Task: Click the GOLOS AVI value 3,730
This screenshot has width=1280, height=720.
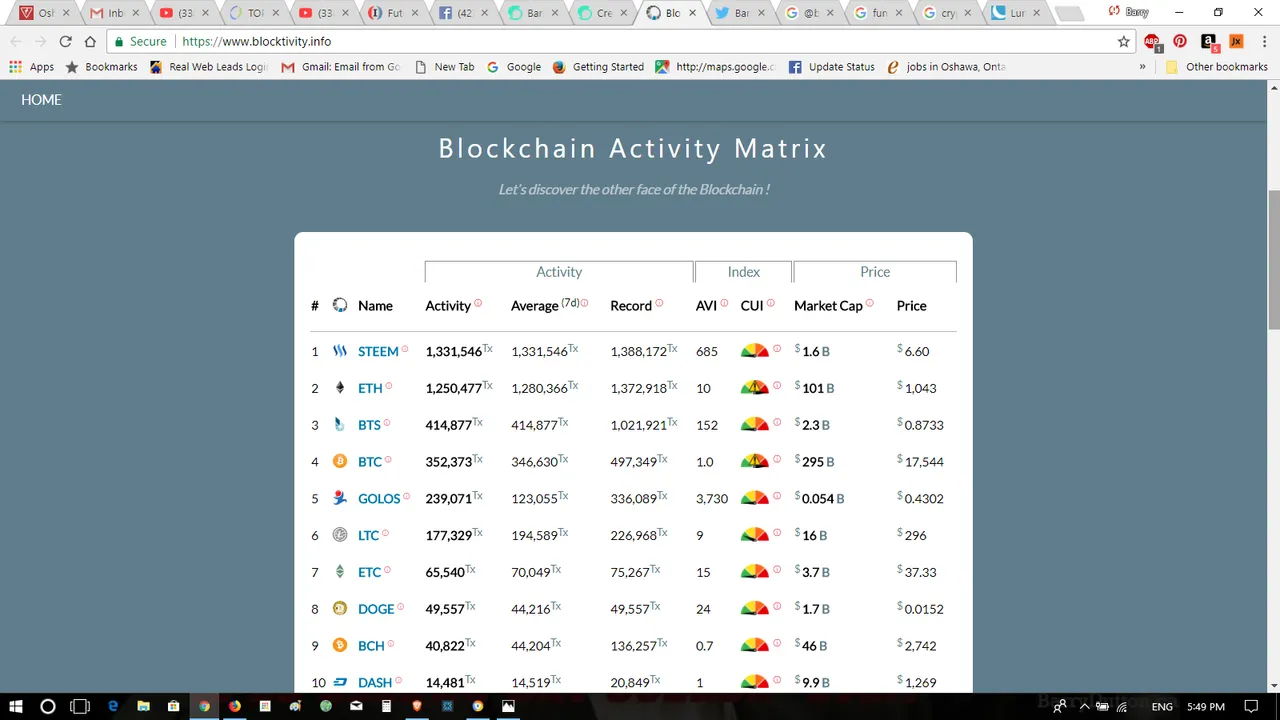Action: point(712,499)
